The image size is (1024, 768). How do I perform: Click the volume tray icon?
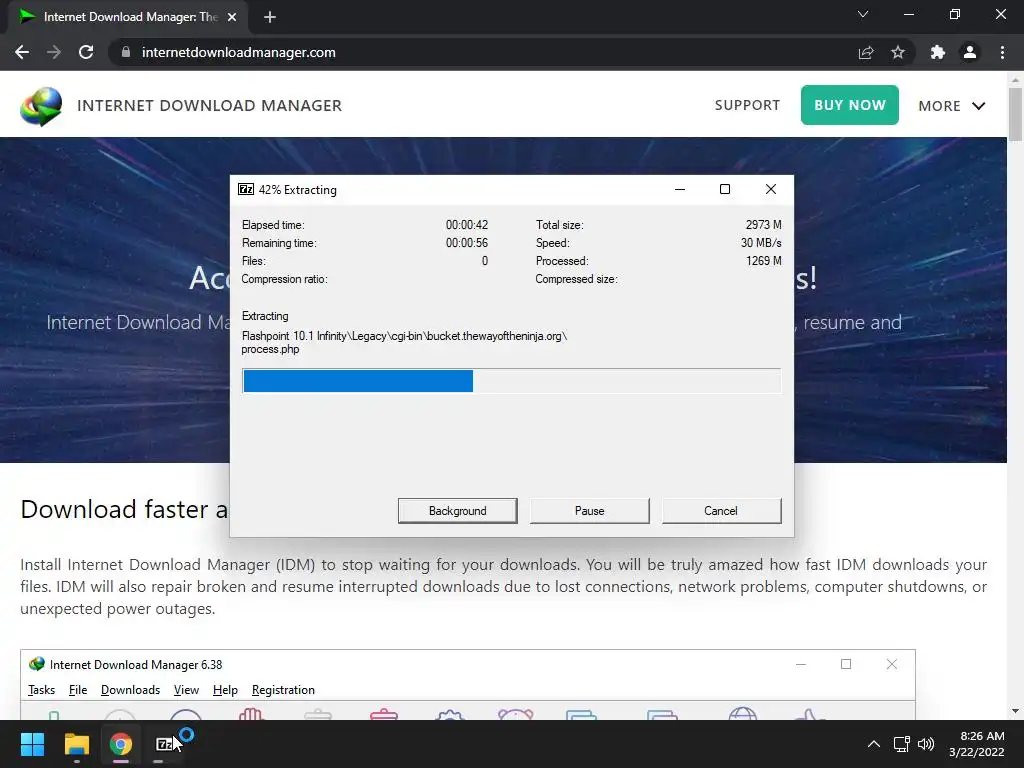(x=925, y=744)
